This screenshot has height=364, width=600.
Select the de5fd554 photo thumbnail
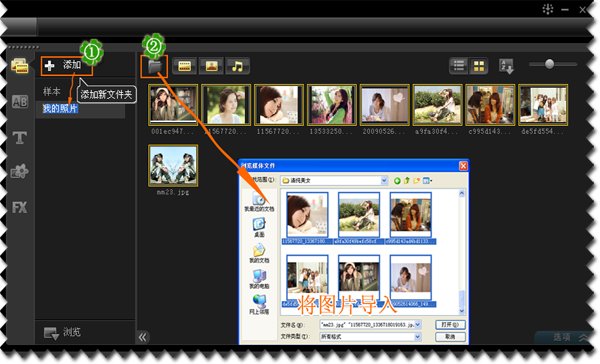[x=543, y=105]
